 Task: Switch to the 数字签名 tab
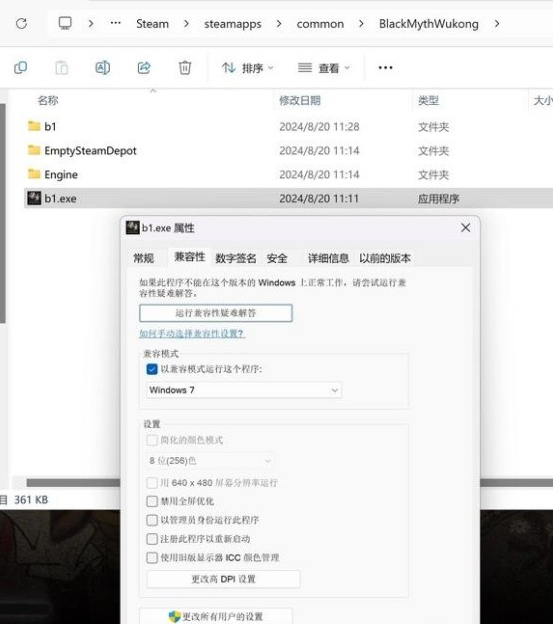coord(236,258)
